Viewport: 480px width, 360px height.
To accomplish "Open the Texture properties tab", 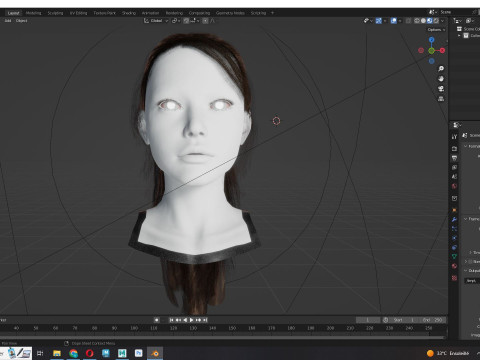I will (x=454, y=278).
